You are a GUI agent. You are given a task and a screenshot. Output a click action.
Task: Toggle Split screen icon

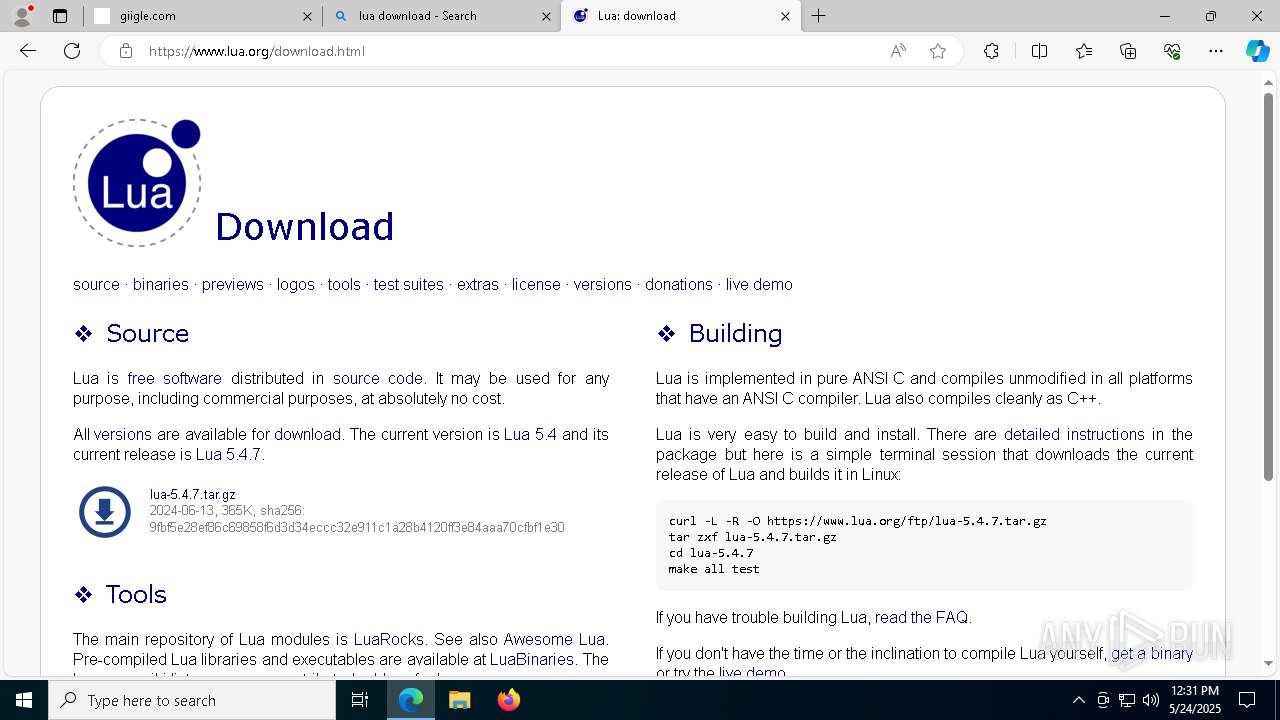coord(1039,51)
